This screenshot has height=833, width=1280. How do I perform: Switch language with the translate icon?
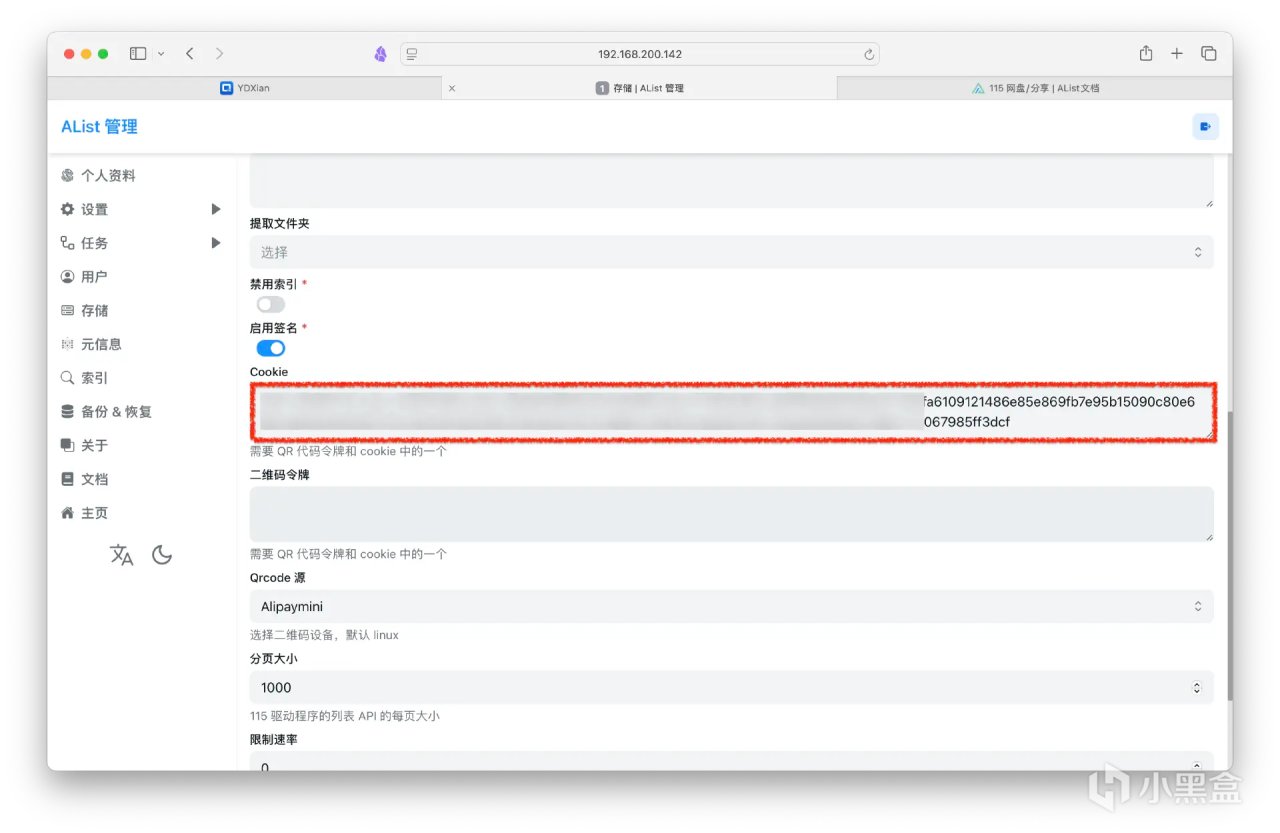(121, 555)
